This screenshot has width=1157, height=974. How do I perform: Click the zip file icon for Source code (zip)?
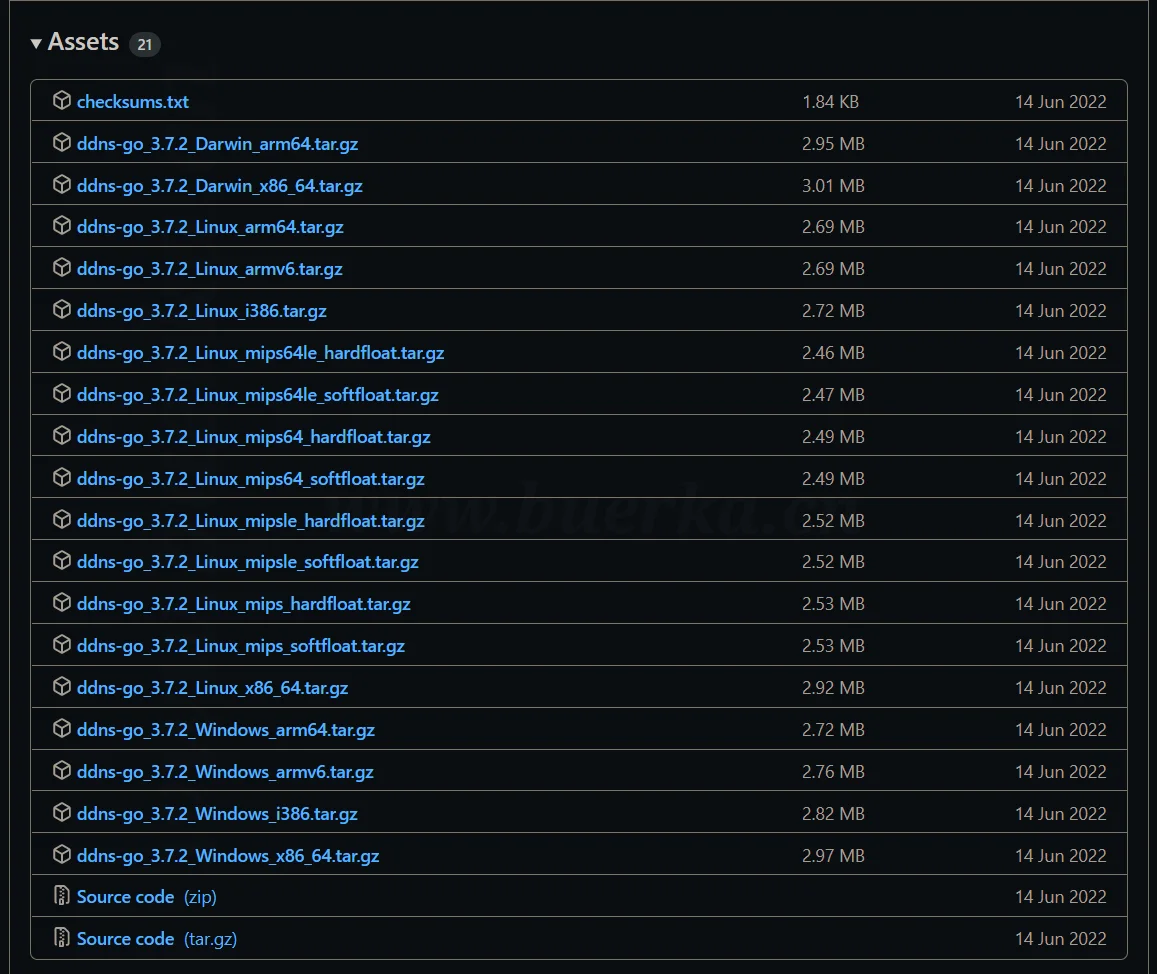point(62,897)
